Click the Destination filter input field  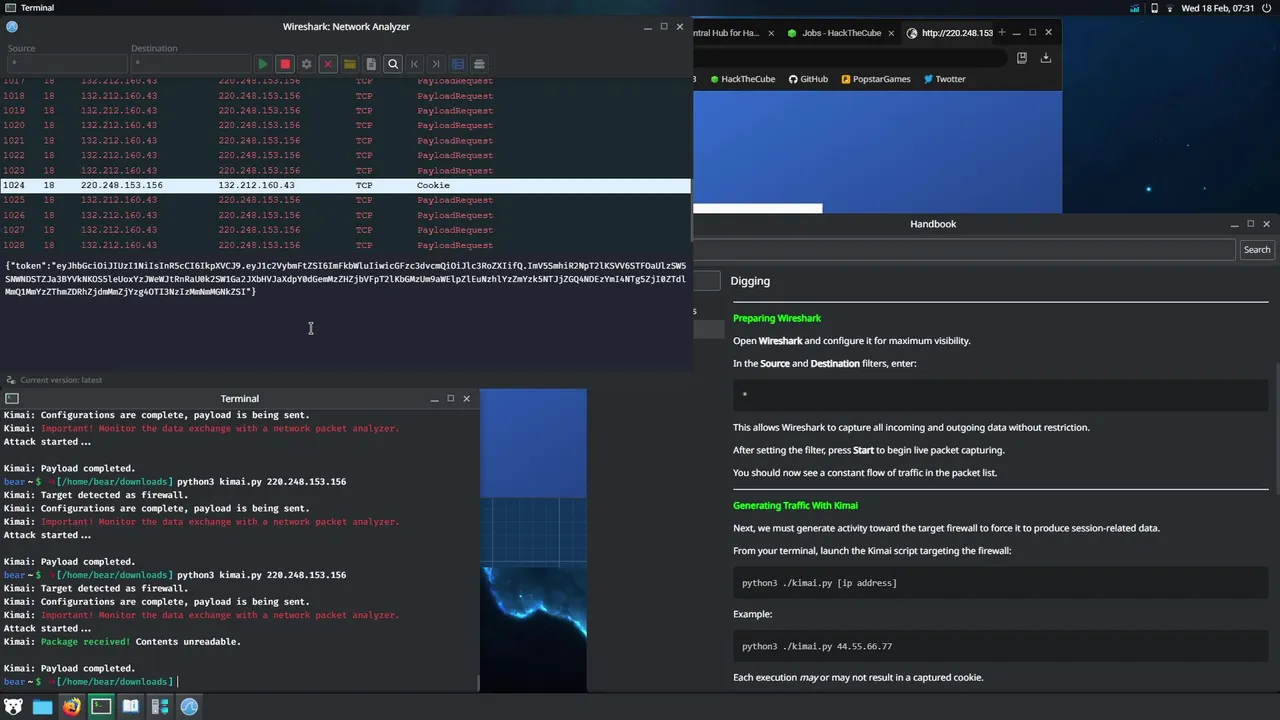190,64
